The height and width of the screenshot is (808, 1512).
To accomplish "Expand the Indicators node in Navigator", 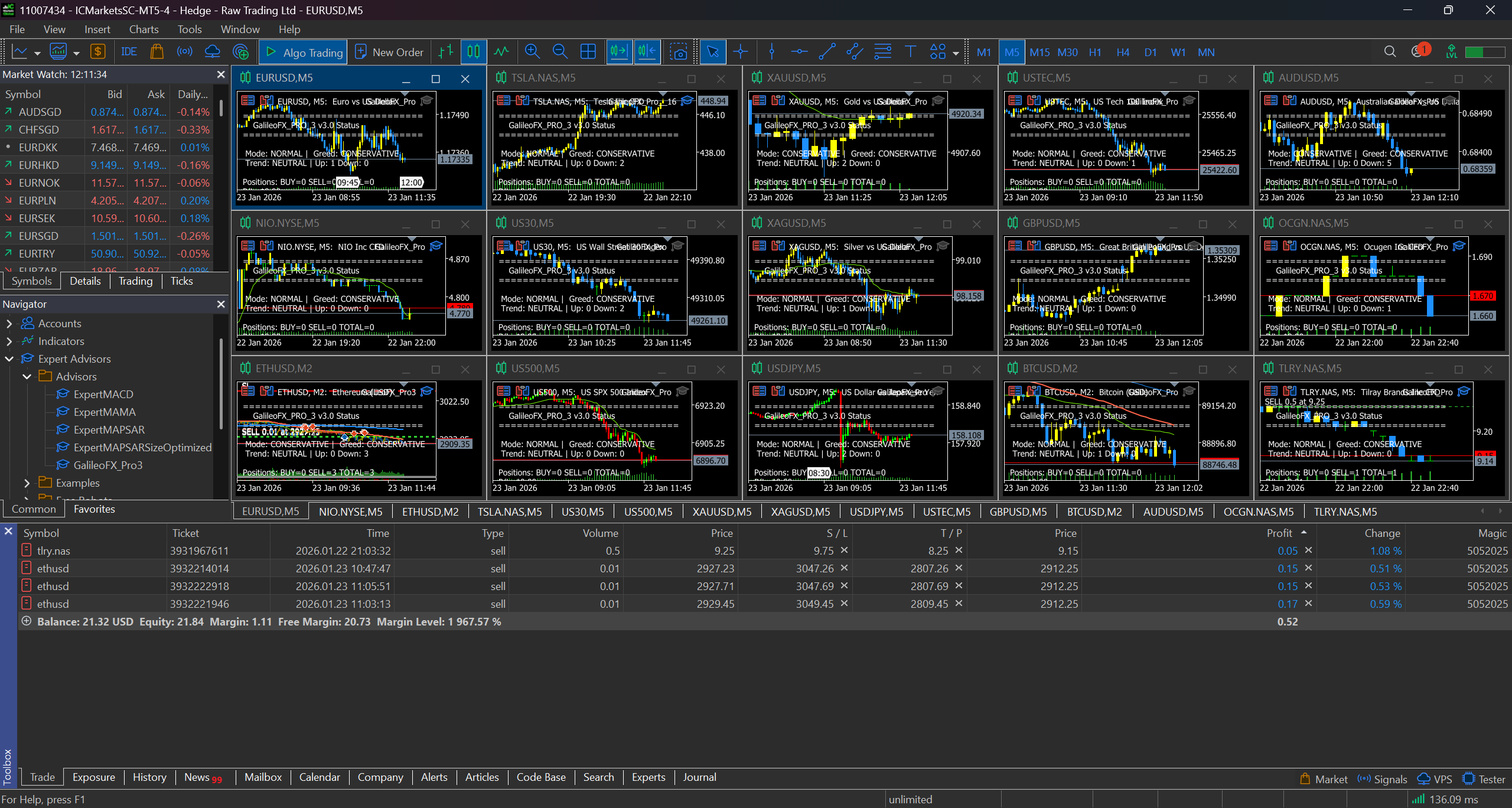I will point(9,341).
